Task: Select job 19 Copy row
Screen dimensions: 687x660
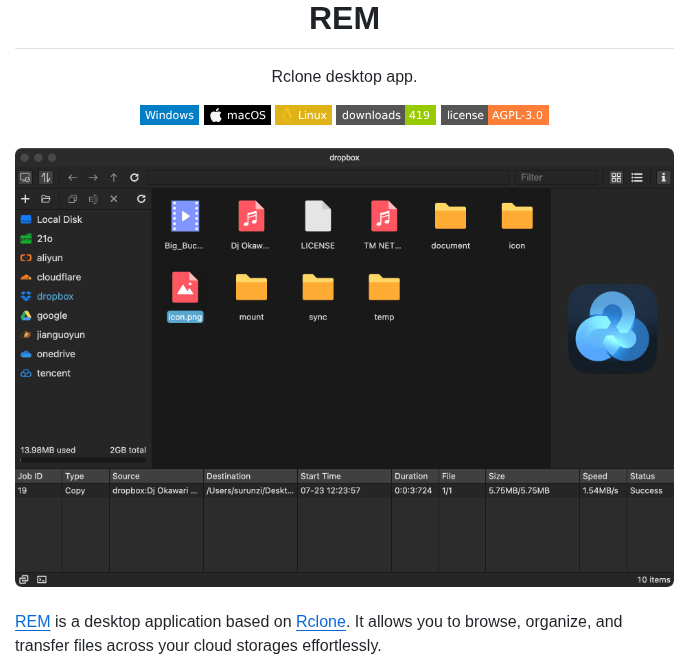Action: tap(344, 490)
